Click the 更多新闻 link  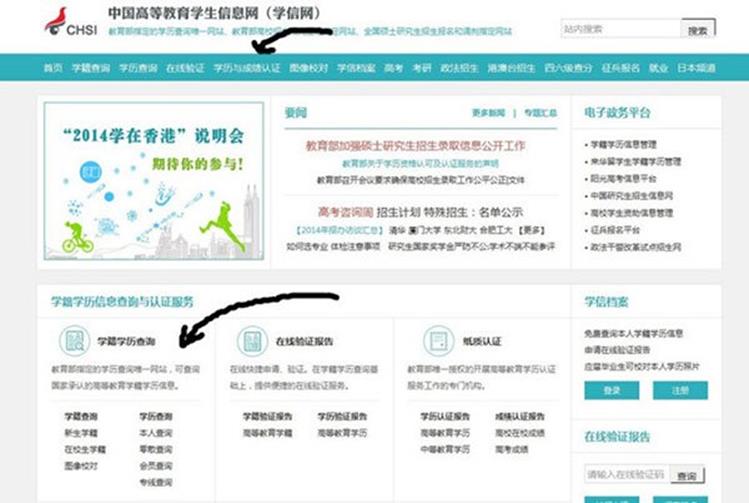tap(489, 113)
